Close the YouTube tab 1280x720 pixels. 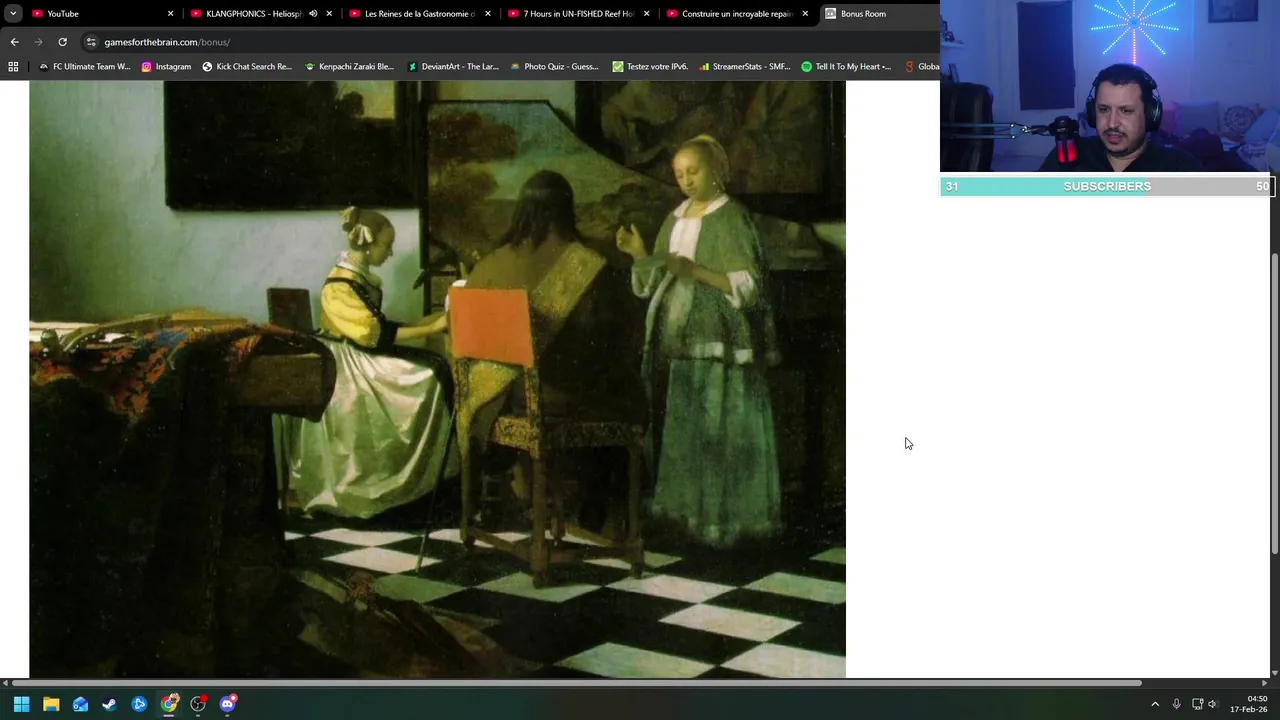coord(170,14)
